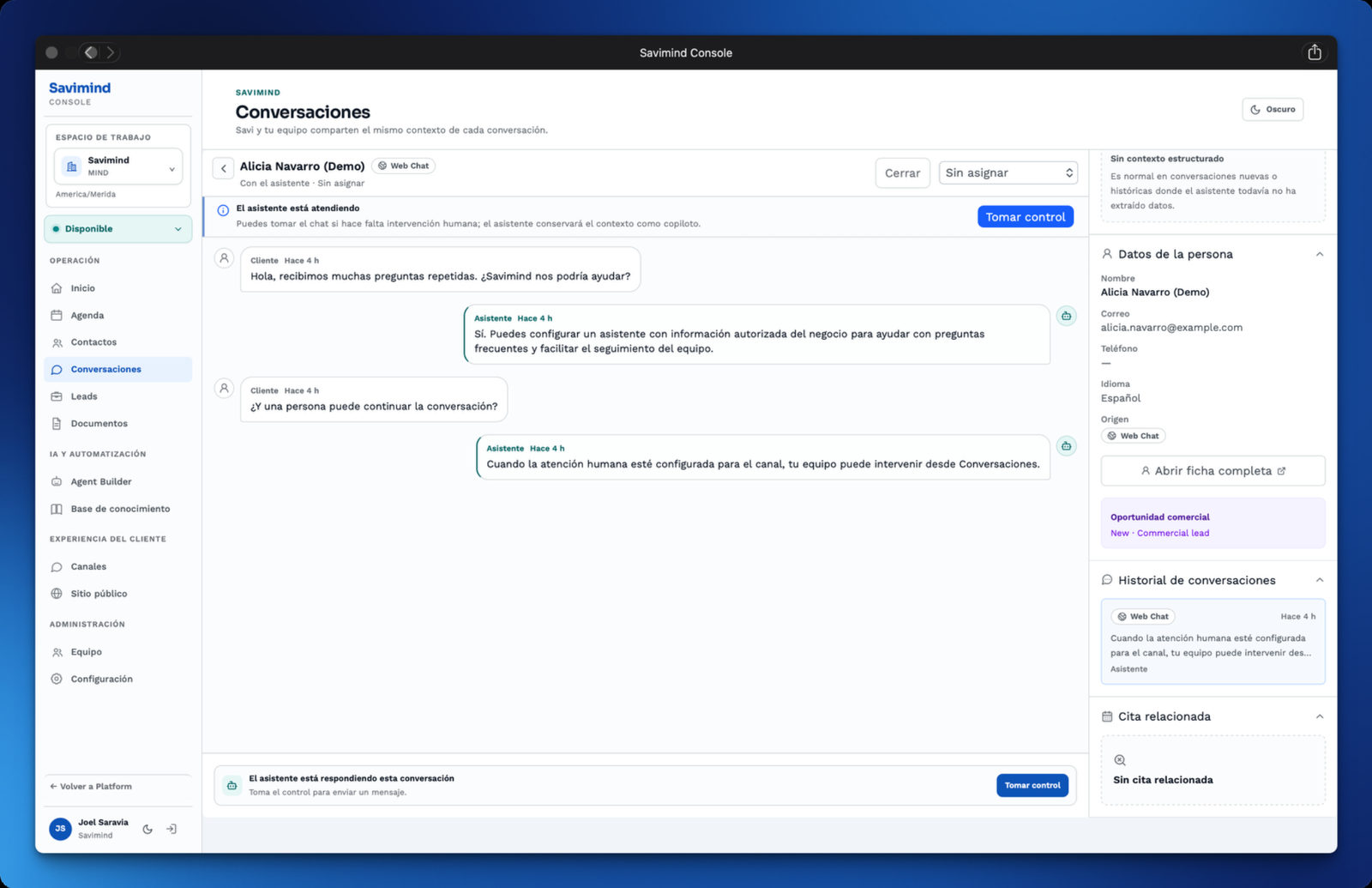This screenshot has height=888, width=1372.
Task: Open the Sin asignar assignment dropdown
Action: (1008, 172)
